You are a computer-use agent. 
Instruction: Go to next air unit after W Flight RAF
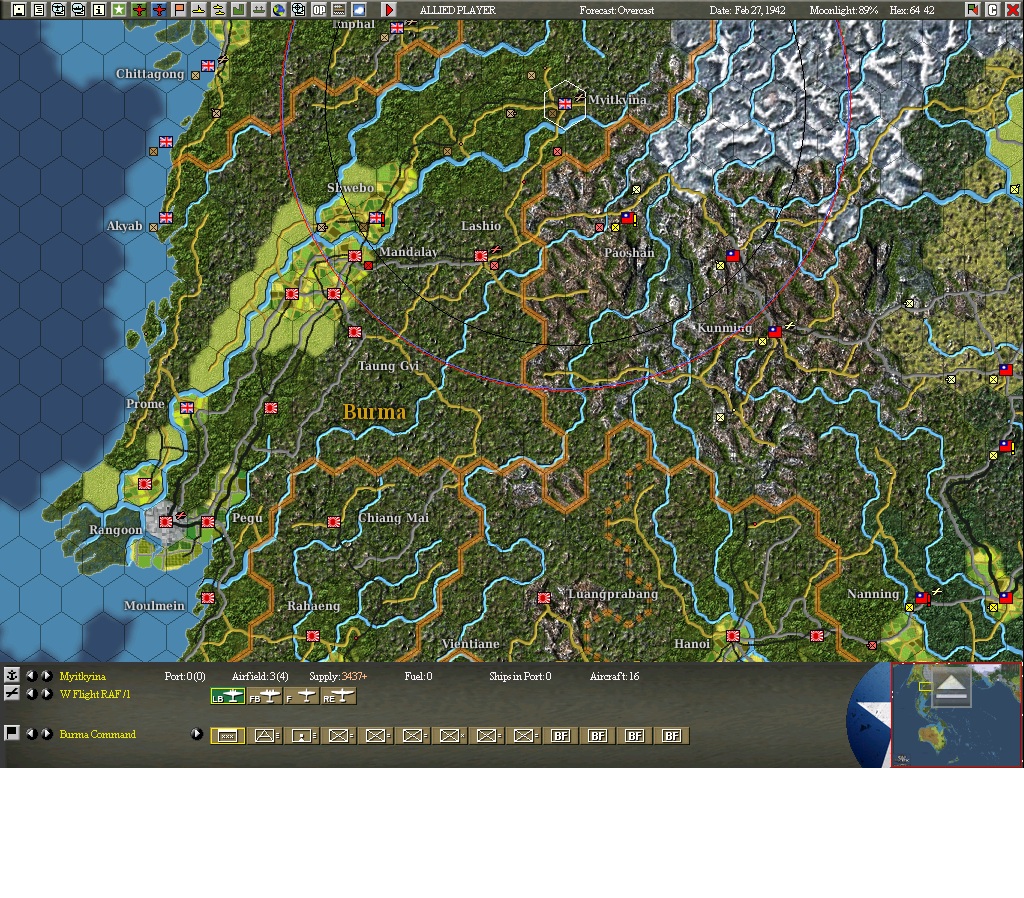click(47, 694)
